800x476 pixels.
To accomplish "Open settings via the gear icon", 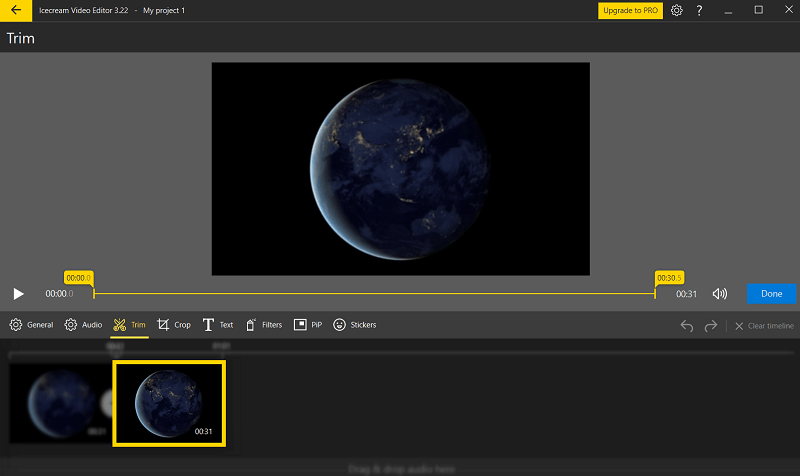I will 677,10.
